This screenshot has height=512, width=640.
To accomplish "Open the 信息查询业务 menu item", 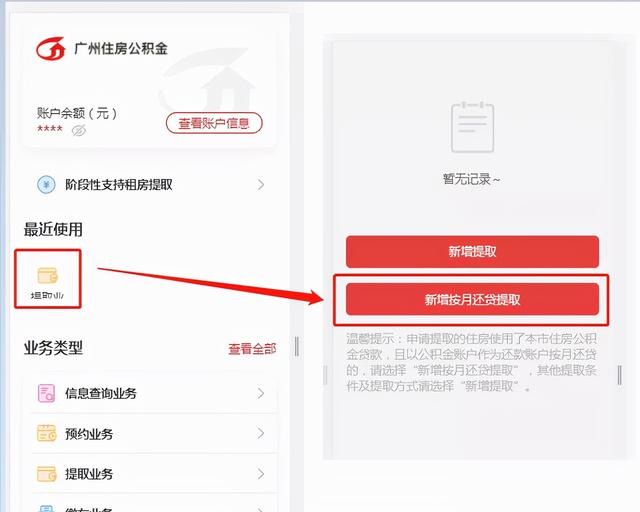I will [x=153, y=394].
